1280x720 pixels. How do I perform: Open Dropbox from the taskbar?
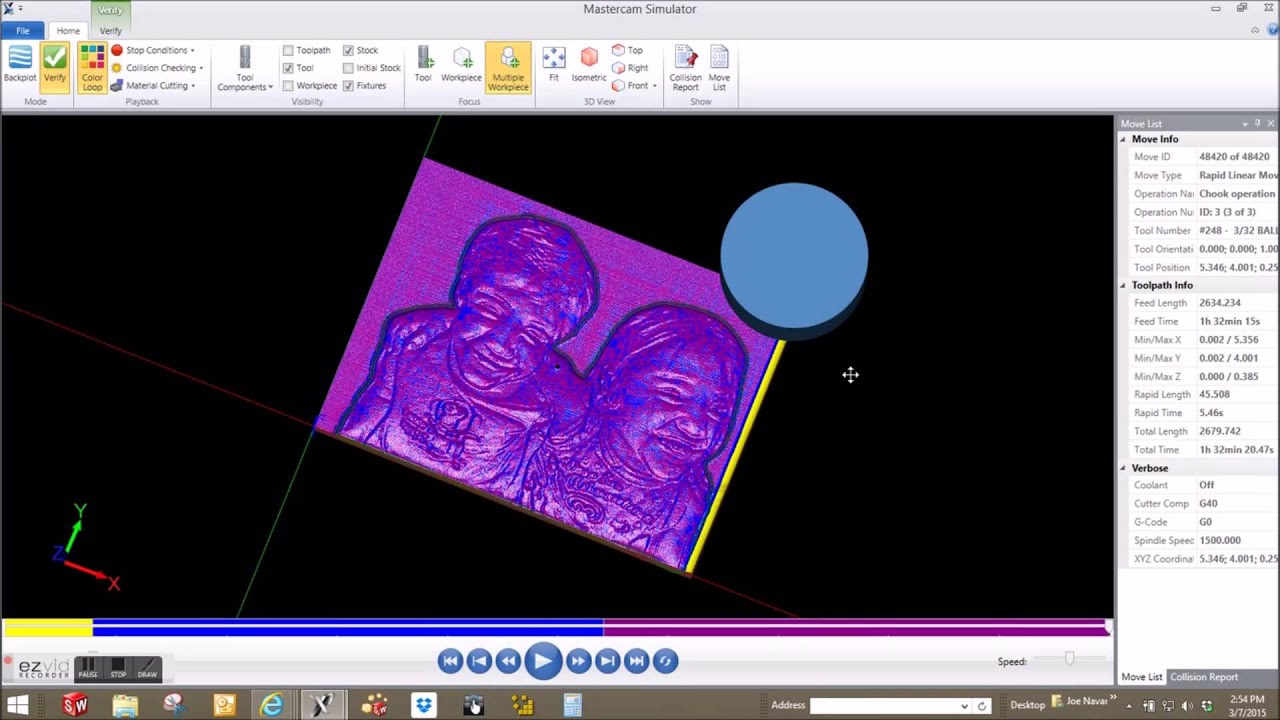coord(424,706)
